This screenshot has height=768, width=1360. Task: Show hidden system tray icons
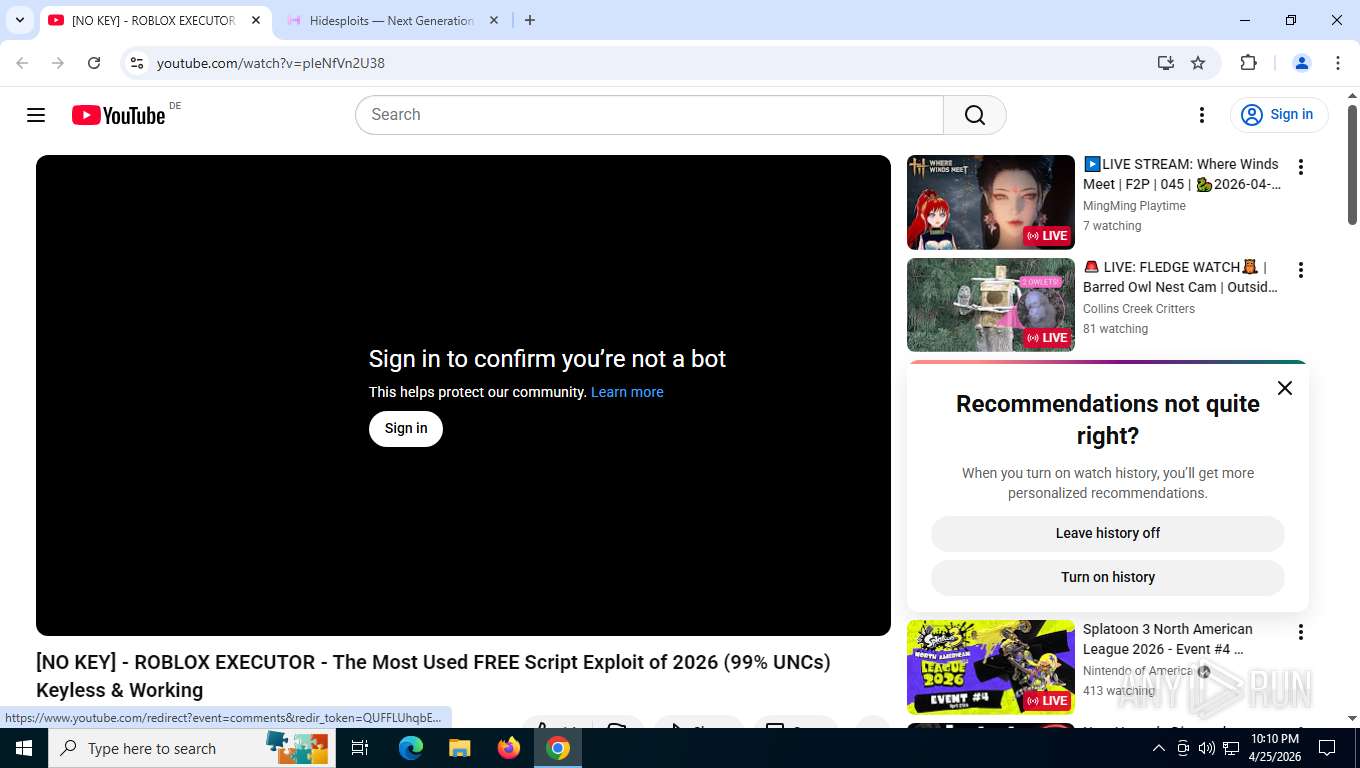click(1159, 748)
